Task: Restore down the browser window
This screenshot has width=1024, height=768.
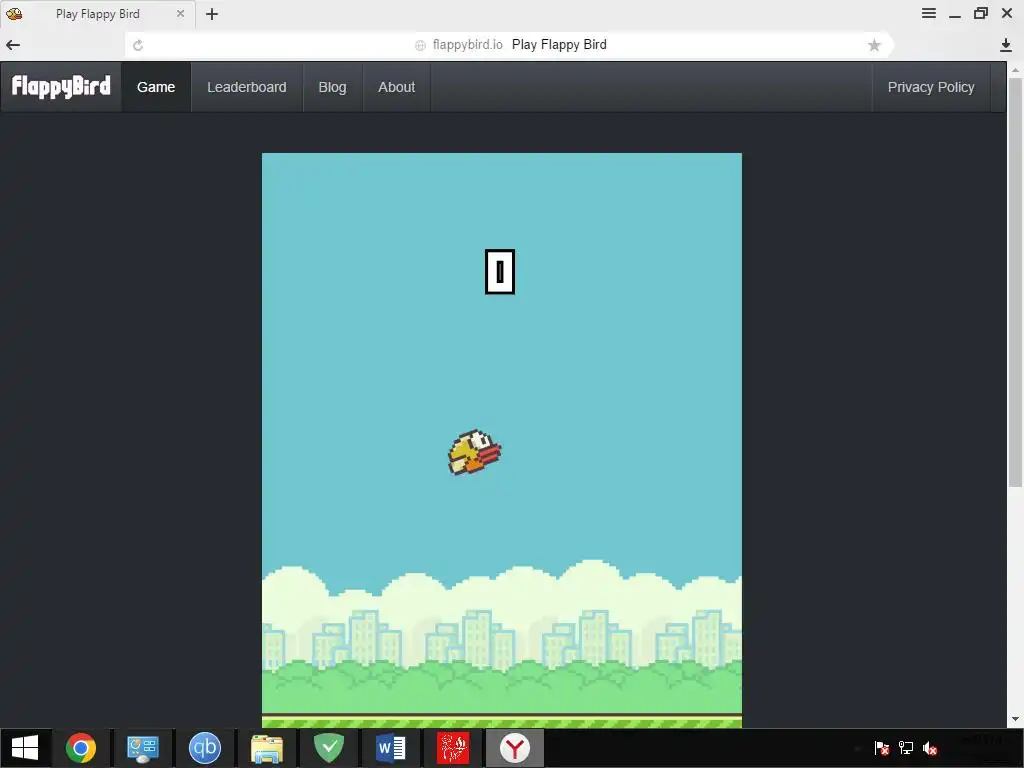Action: 981,13
